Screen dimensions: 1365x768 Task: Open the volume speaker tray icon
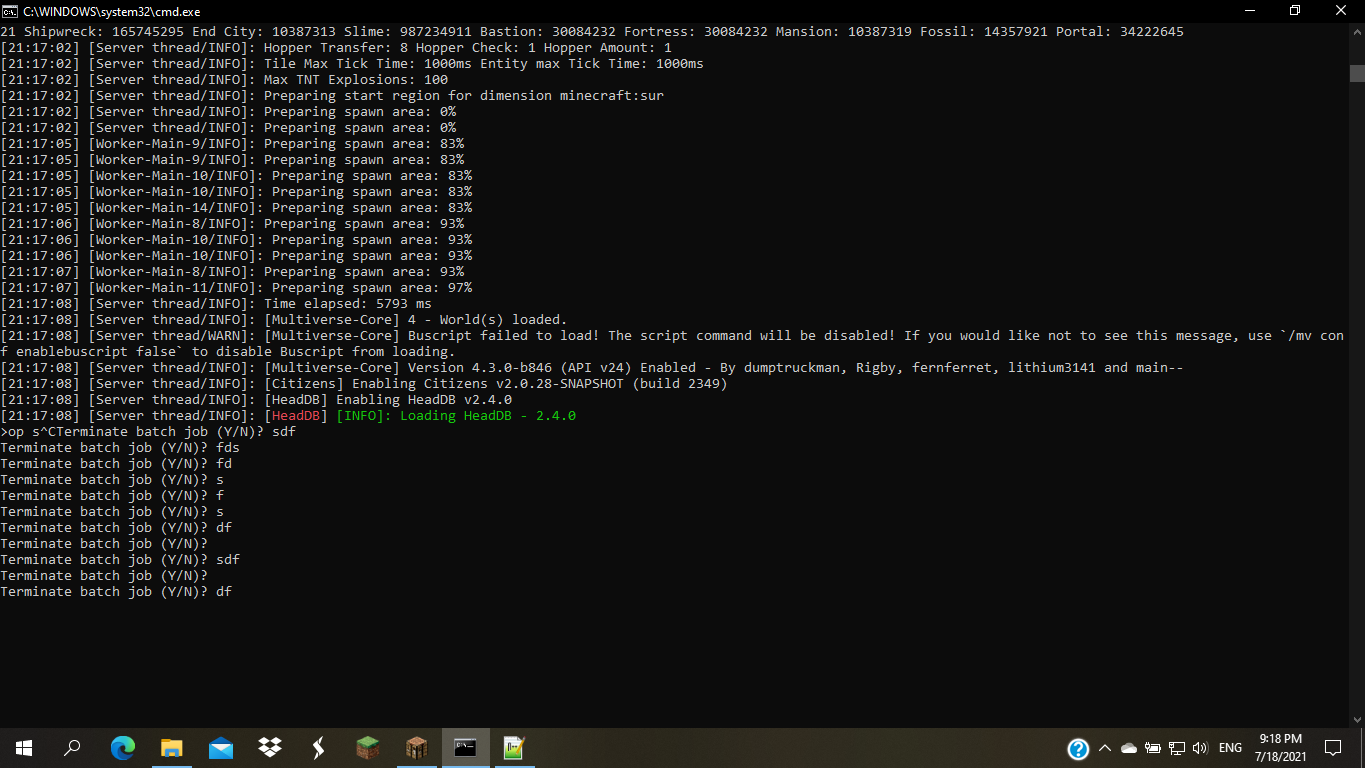(1201, 748)
